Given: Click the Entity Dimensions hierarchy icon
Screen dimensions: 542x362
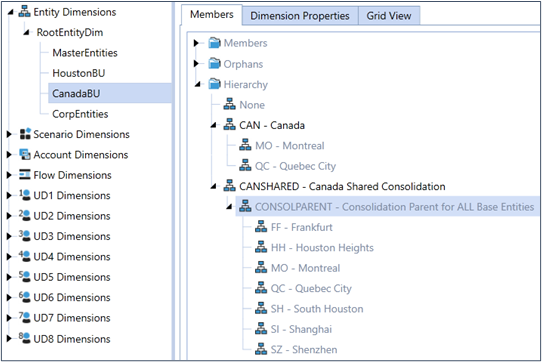Looking at the screenshot, I should [25, 12].
